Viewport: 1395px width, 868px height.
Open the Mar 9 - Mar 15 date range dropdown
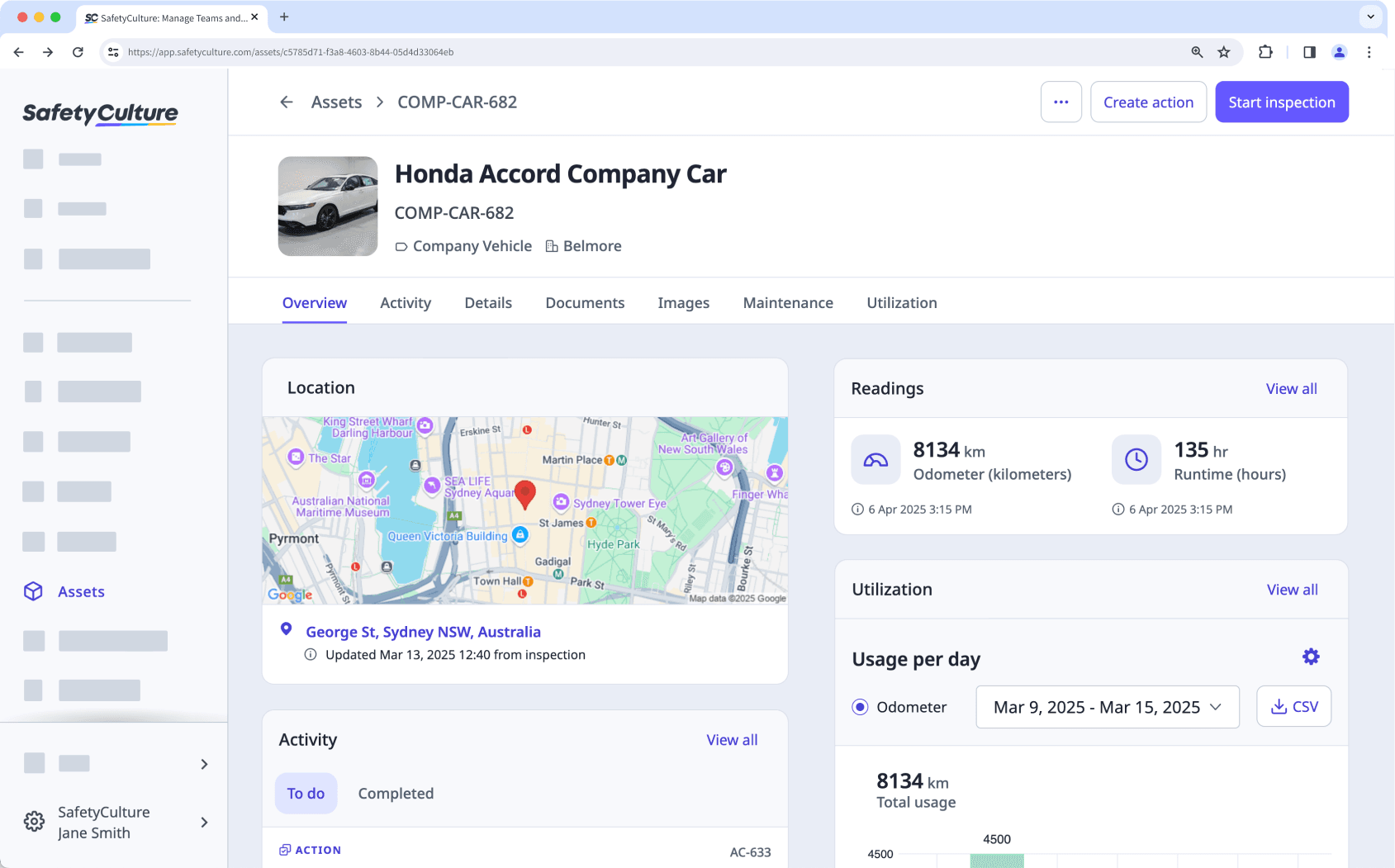coord(1107,707)
